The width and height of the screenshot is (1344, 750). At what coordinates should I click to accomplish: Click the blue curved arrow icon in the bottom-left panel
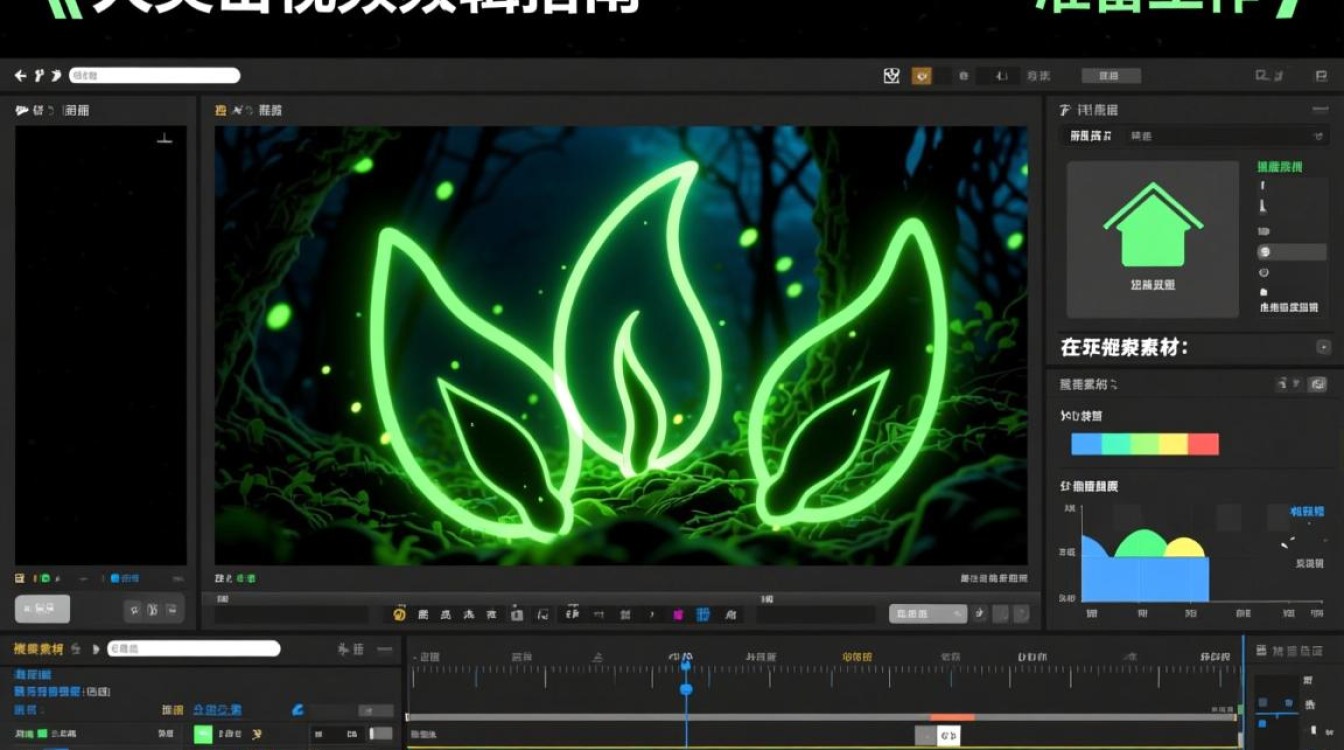click(297, 710)
